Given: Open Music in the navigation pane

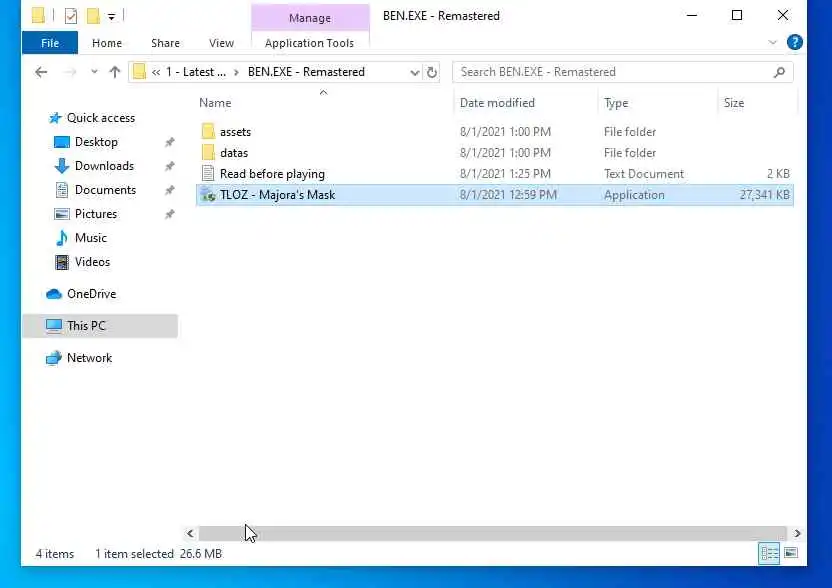Looking at the screenshot, I should [x=91, y=238].
